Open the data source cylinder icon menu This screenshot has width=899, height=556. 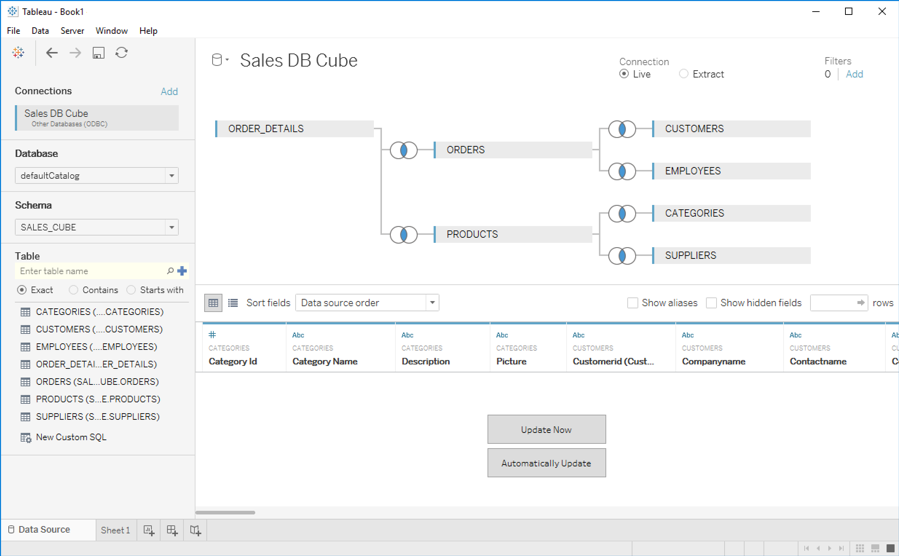(220, 60)
